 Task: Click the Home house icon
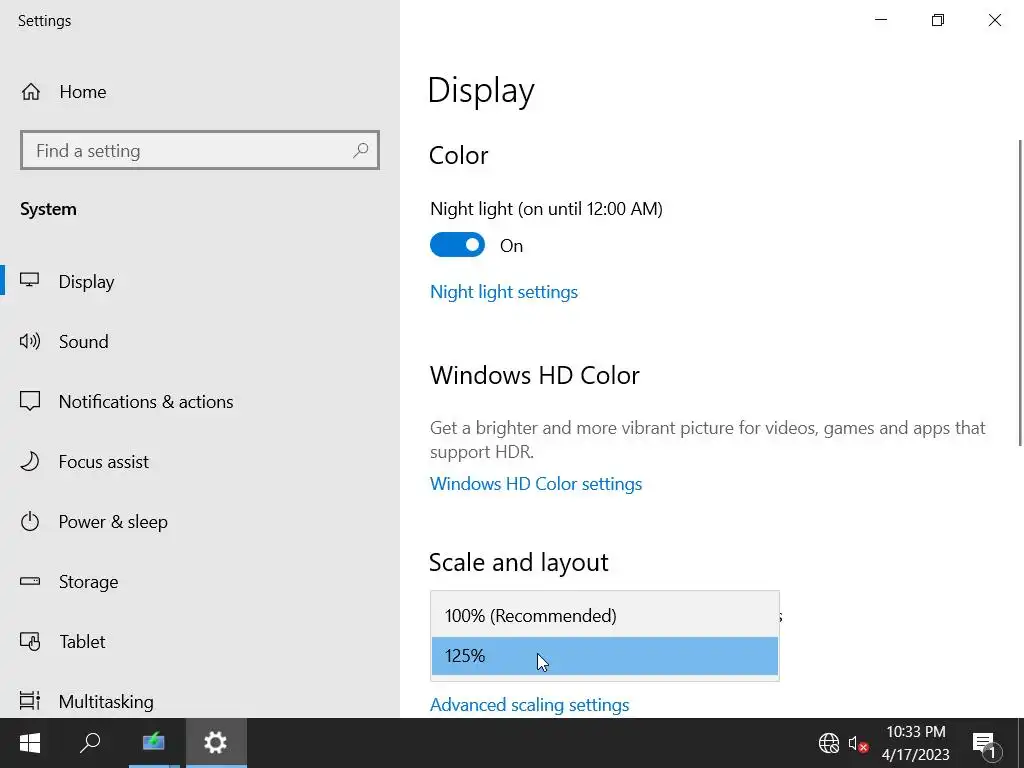coord(31,92)
